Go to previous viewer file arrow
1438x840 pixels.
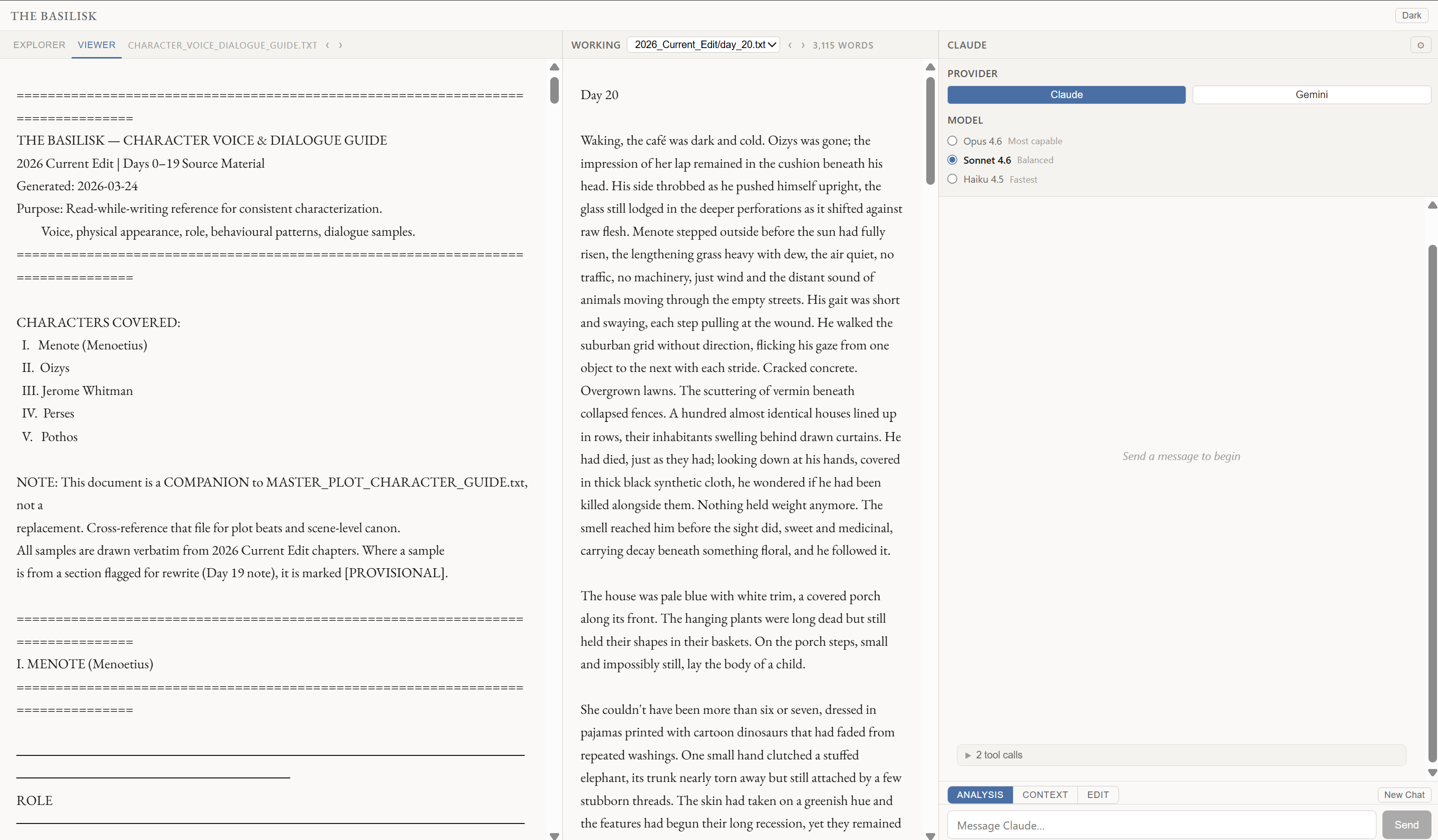[x=327, y=45]
